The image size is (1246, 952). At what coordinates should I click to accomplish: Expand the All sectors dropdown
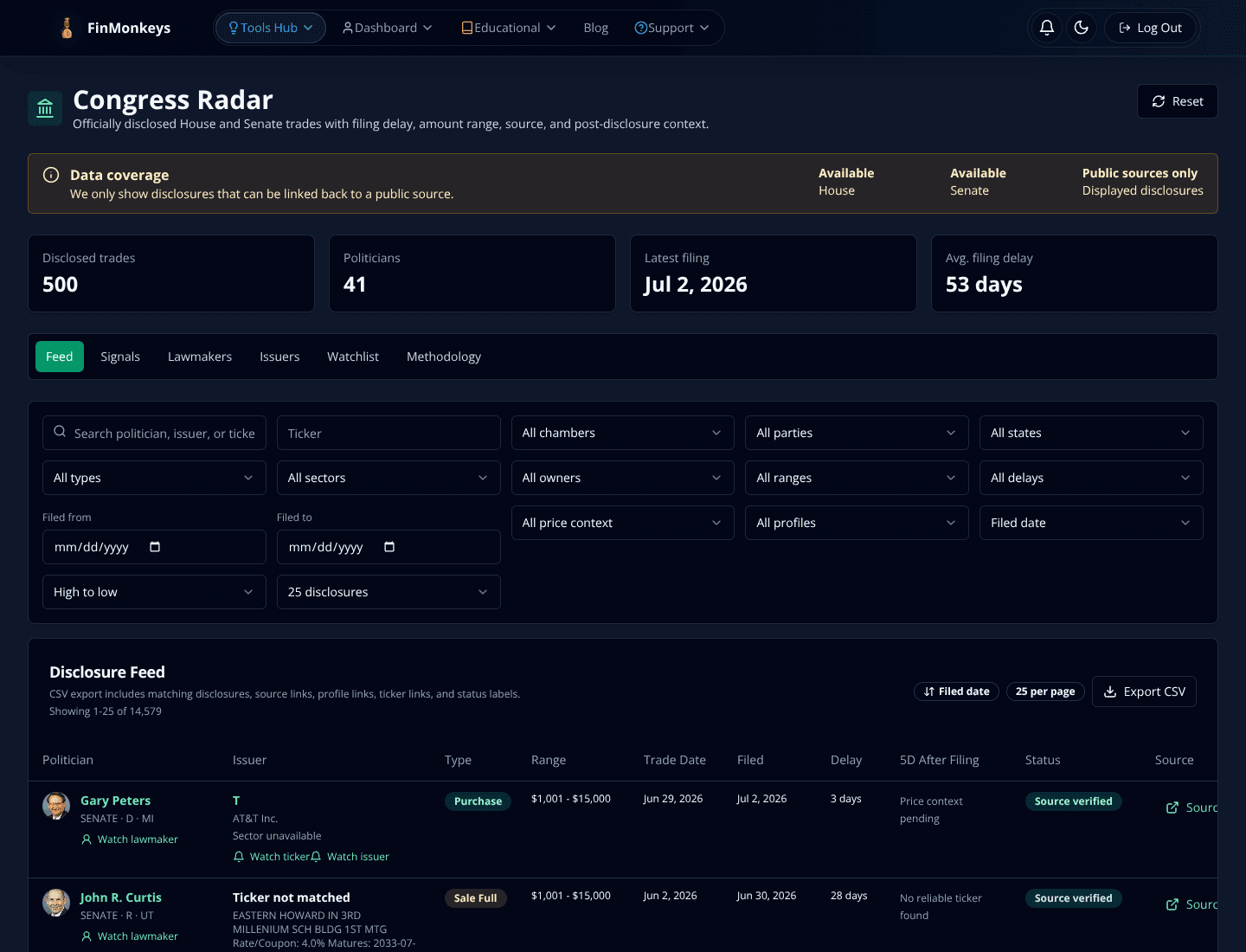point(389,478)
